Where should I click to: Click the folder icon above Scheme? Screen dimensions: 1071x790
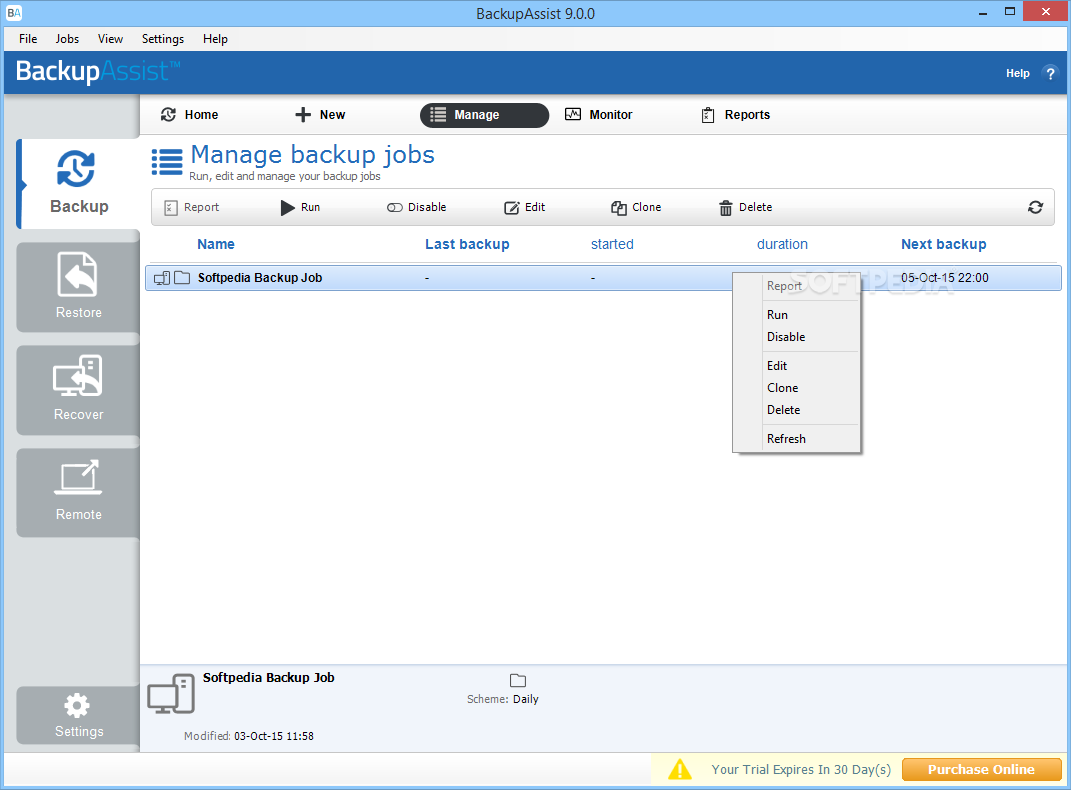(x=518, y=680)
